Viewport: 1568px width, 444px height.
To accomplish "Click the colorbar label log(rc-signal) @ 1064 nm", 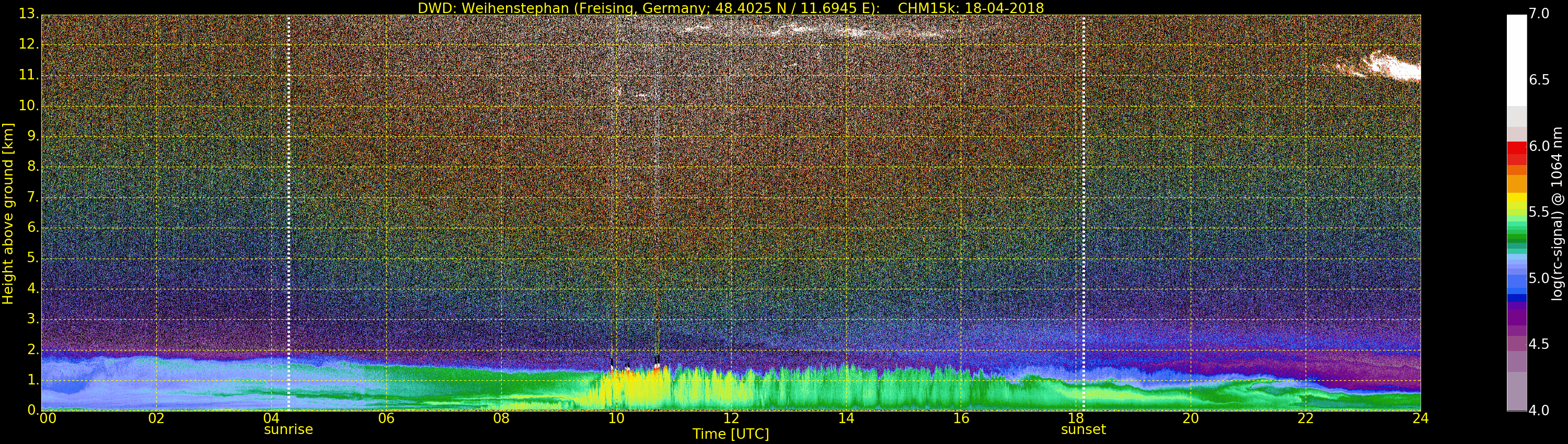I will tap(1557, 213).
